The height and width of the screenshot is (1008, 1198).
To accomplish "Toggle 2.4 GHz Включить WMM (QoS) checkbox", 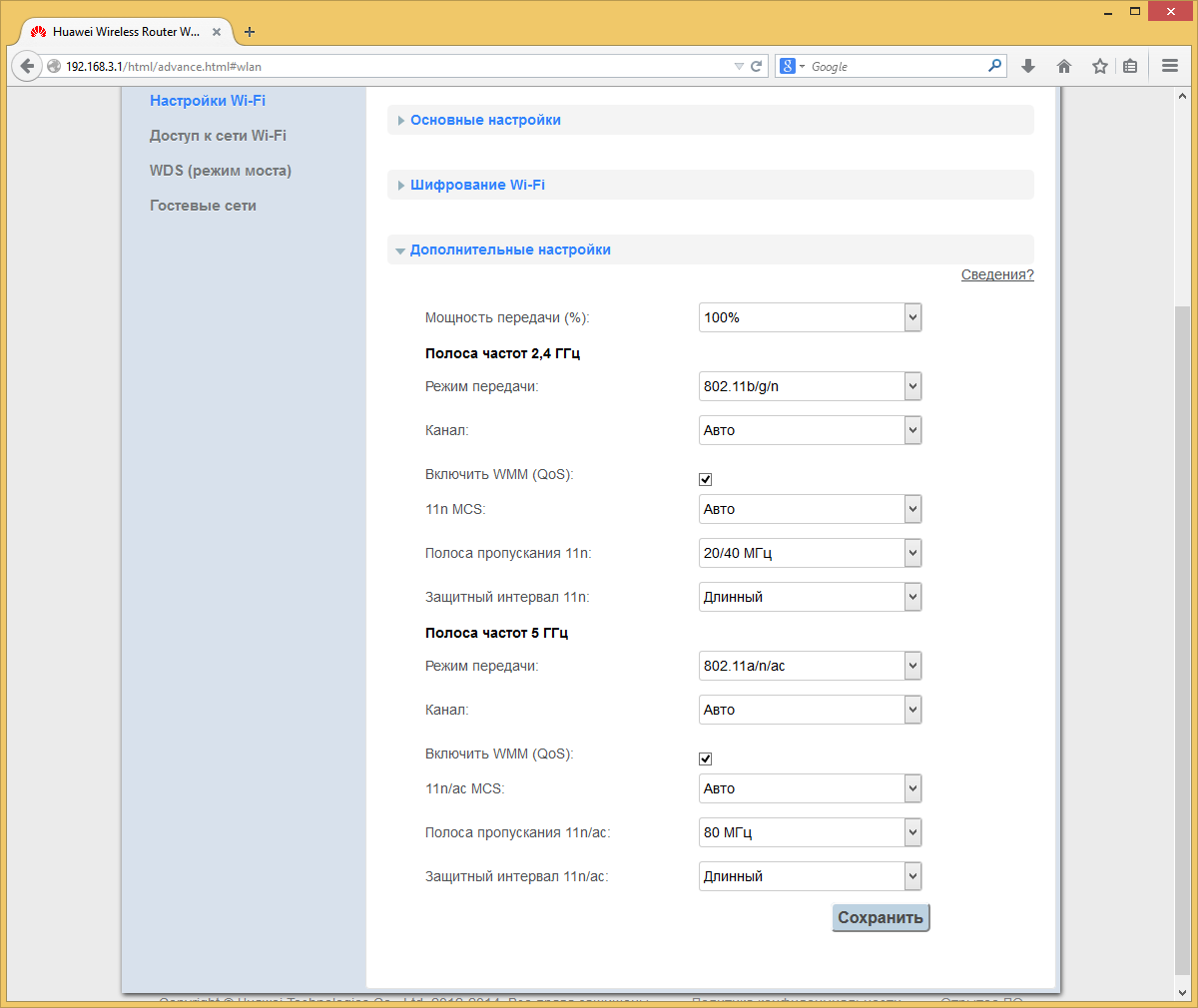I will pos(706,479).
